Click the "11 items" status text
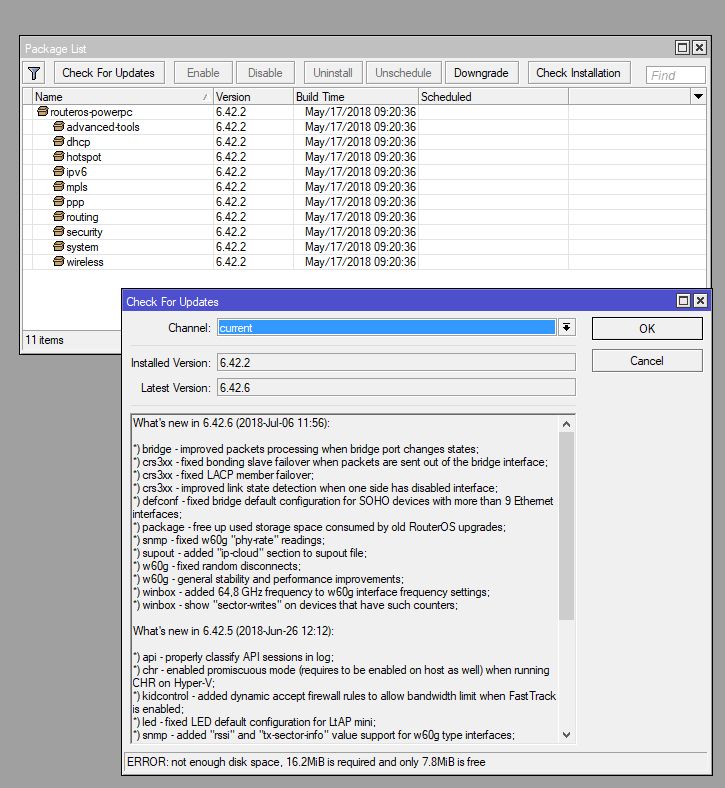This screenshot has height=788, width=725. pos(44,340)
